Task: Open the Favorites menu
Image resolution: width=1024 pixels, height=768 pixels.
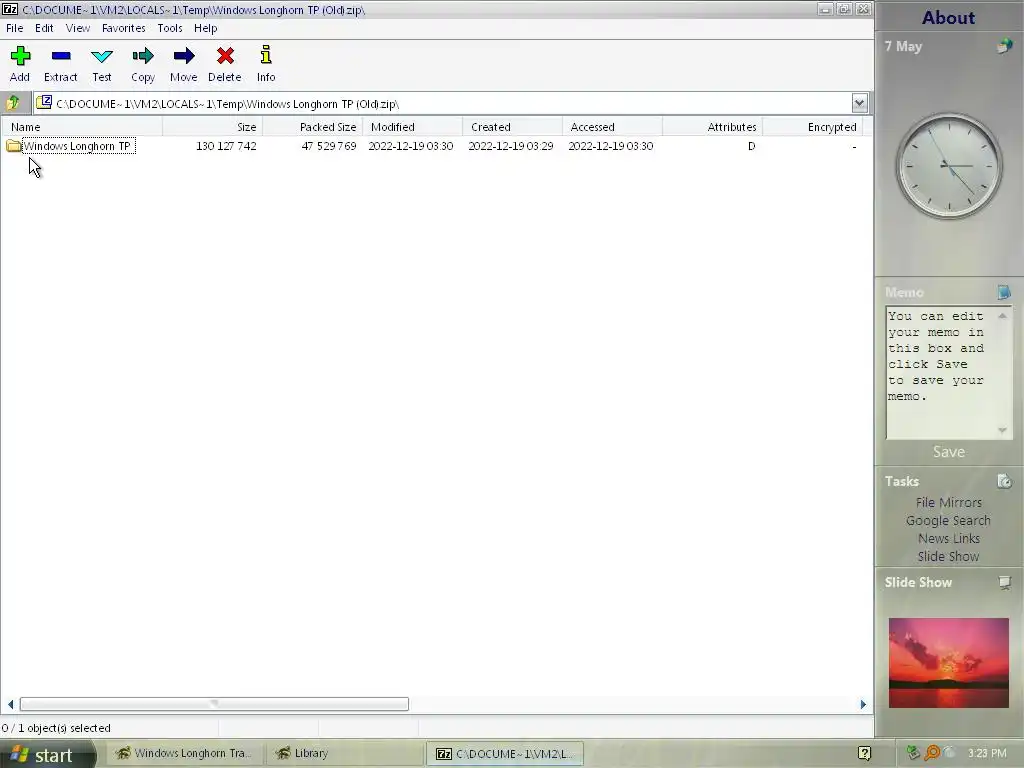Action: click(123, 28)
